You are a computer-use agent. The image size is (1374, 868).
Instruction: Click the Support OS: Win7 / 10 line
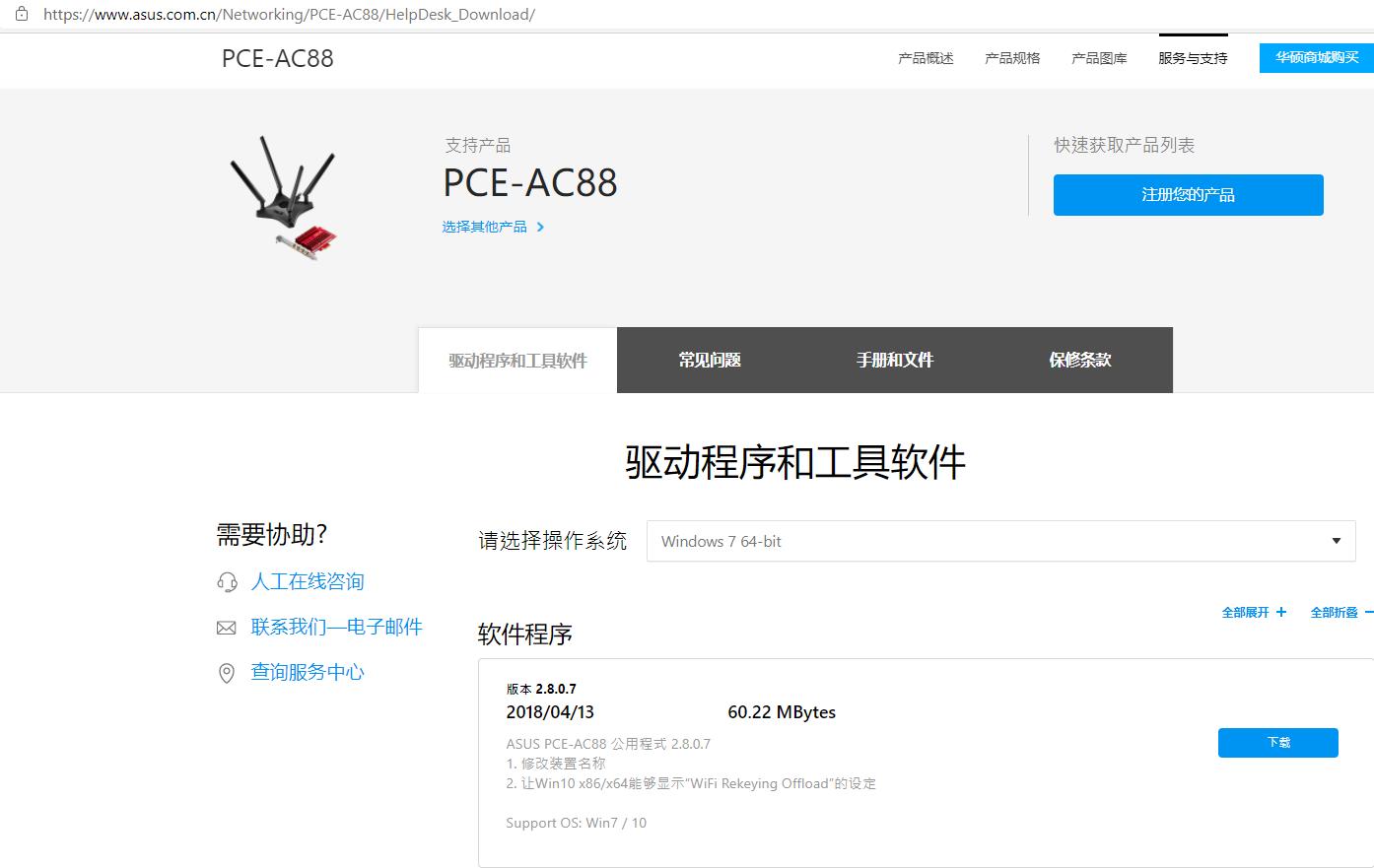coord(577,823)
